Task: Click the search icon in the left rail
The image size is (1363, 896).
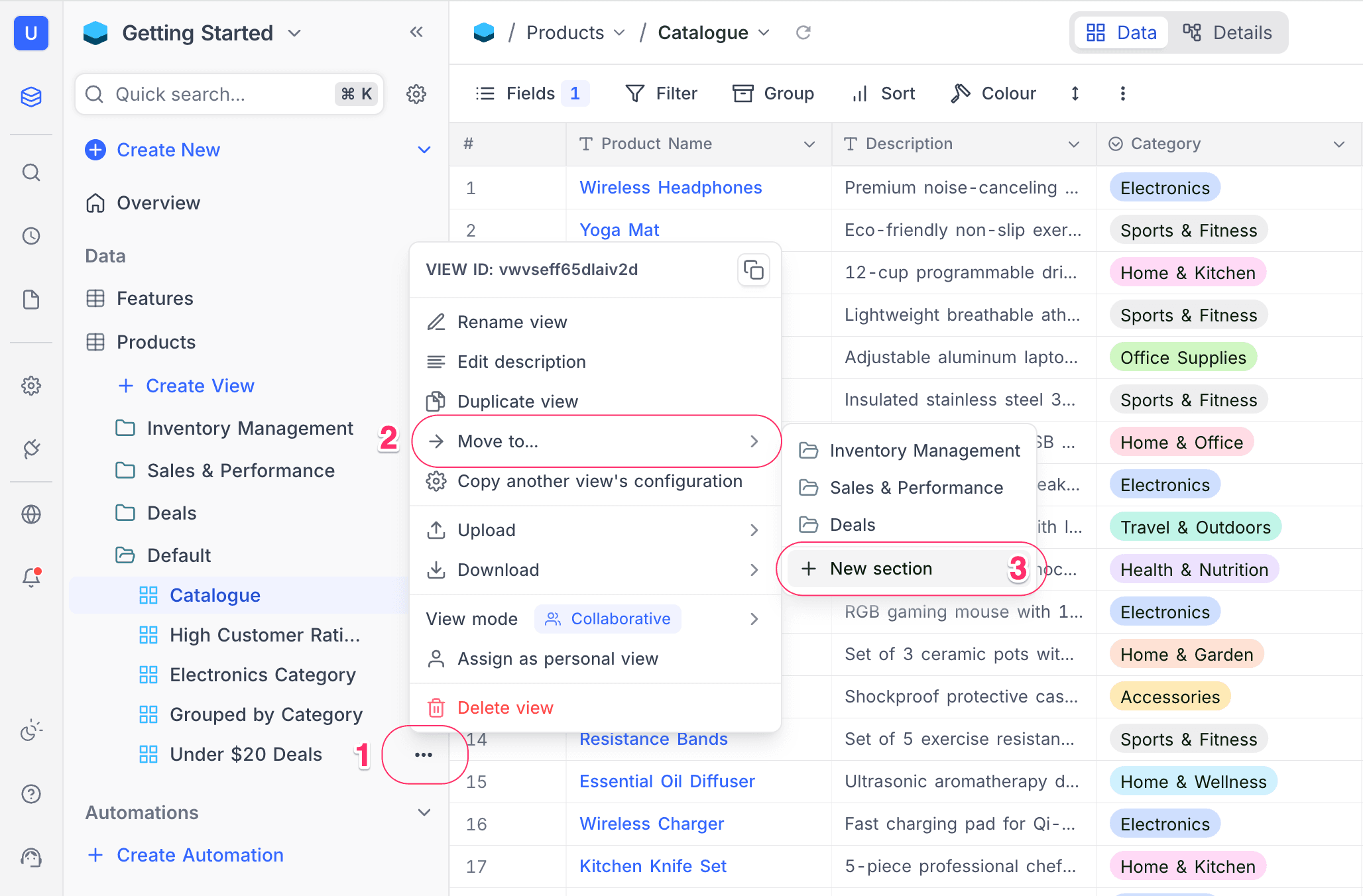Action: coord(31,172)
